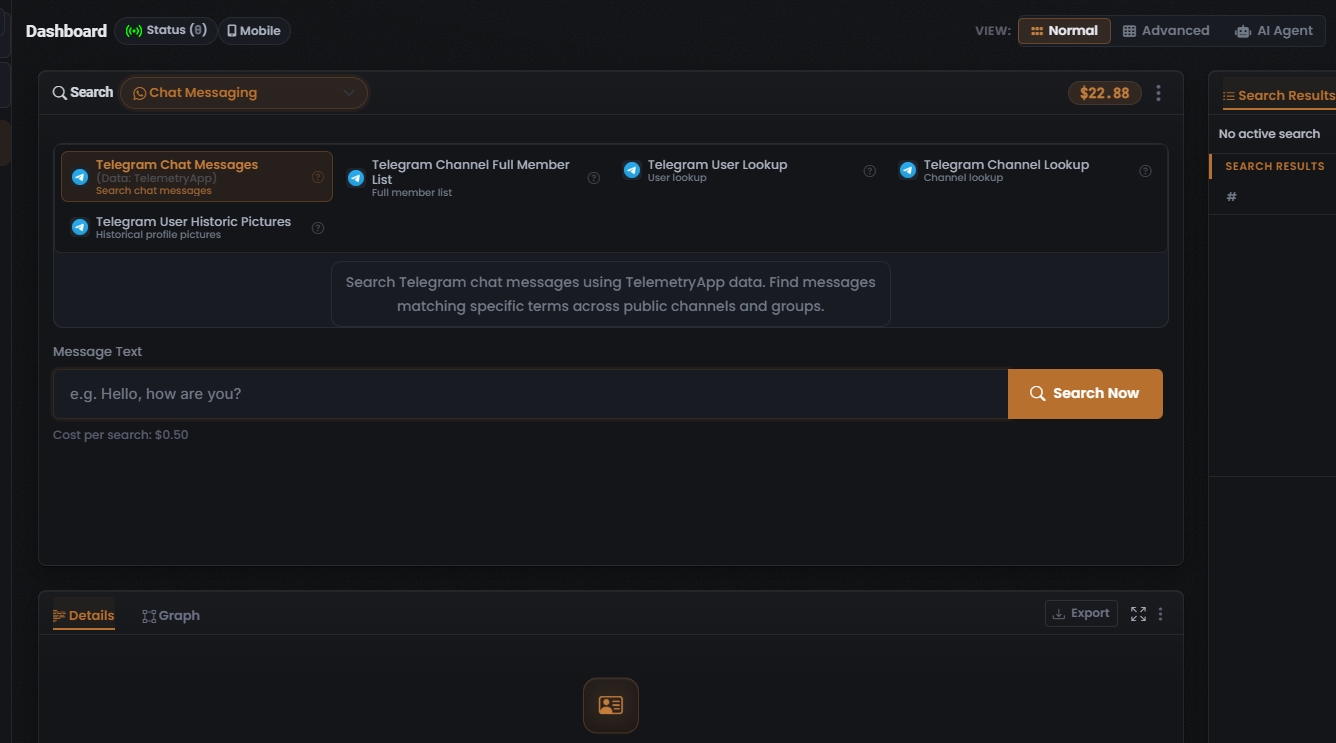This screenshot has height=743, width=1336.
Task: Click the Export button
Action: 1081,614
